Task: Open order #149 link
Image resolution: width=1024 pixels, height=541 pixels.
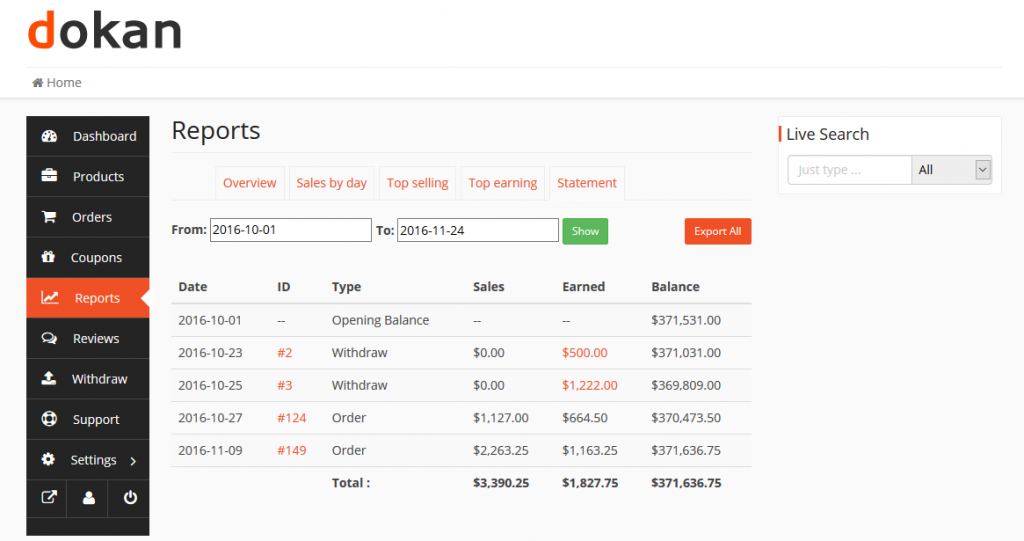Action: click(291, 451)
